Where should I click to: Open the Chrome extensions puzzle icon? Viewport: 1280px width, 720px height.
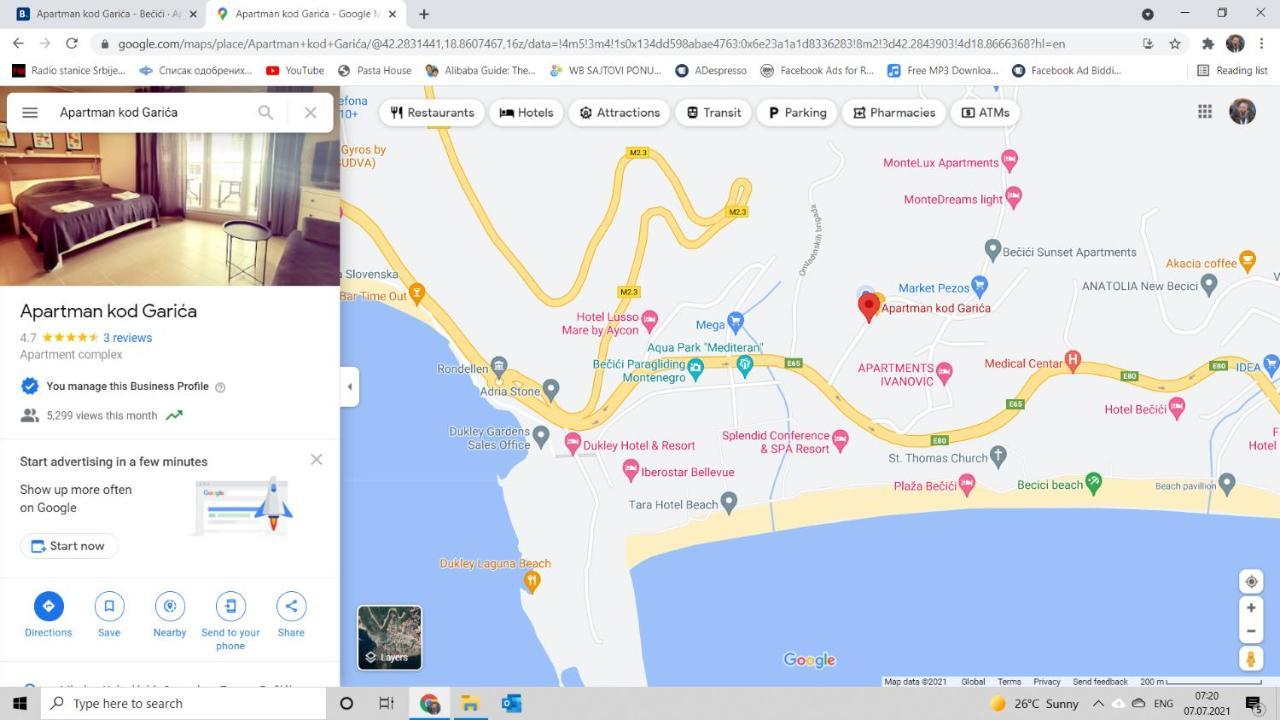pos(1207,43)
